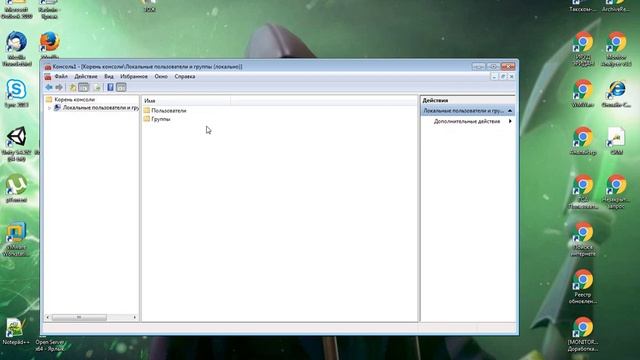This screenshot has width=640, height=360.
Task: Click the Export list toolbar icon
Action: (x=97, y=87)
